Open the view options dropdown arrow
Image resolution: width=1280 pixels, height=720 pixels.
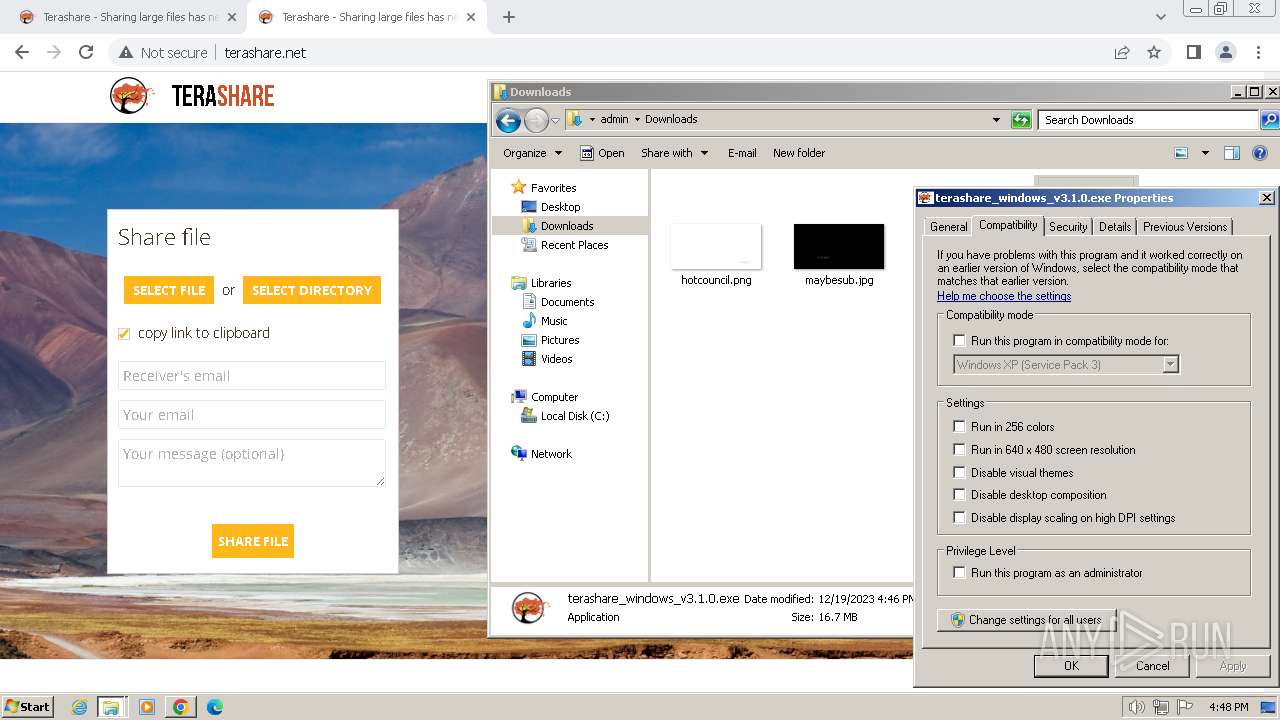pyautogui.click(x=1205, y=153)
